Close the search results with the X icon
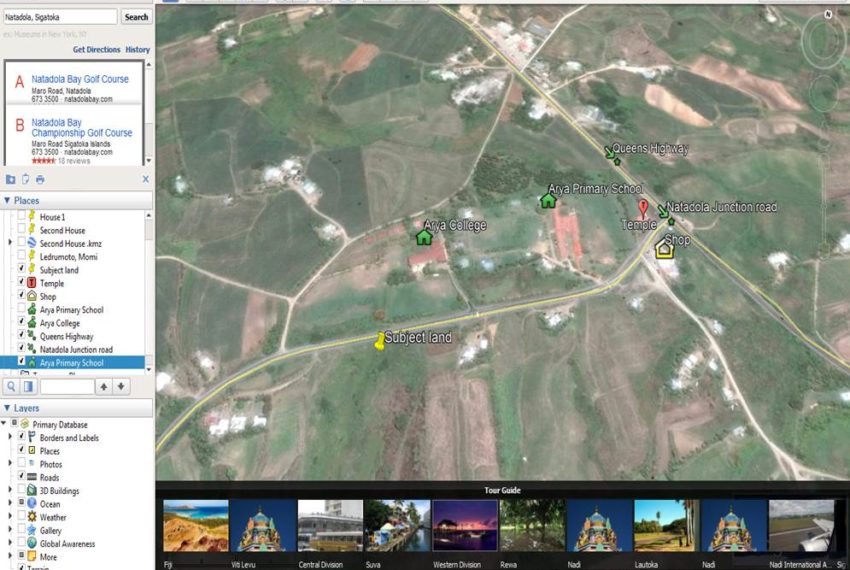This screenshot has width=850, height=570. click(x=145, y=179)
